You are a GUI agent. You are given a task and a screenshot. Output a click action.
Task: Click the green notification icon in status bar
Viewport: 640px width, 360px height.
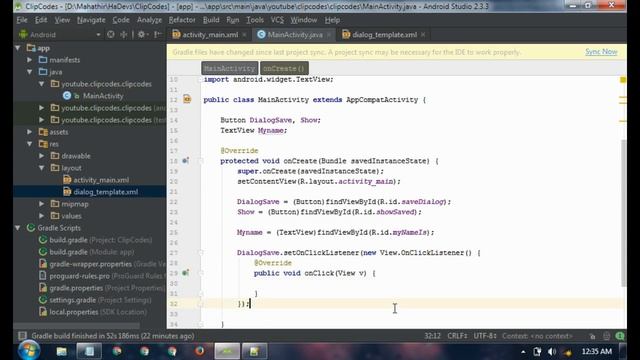(x=620, y=336)
